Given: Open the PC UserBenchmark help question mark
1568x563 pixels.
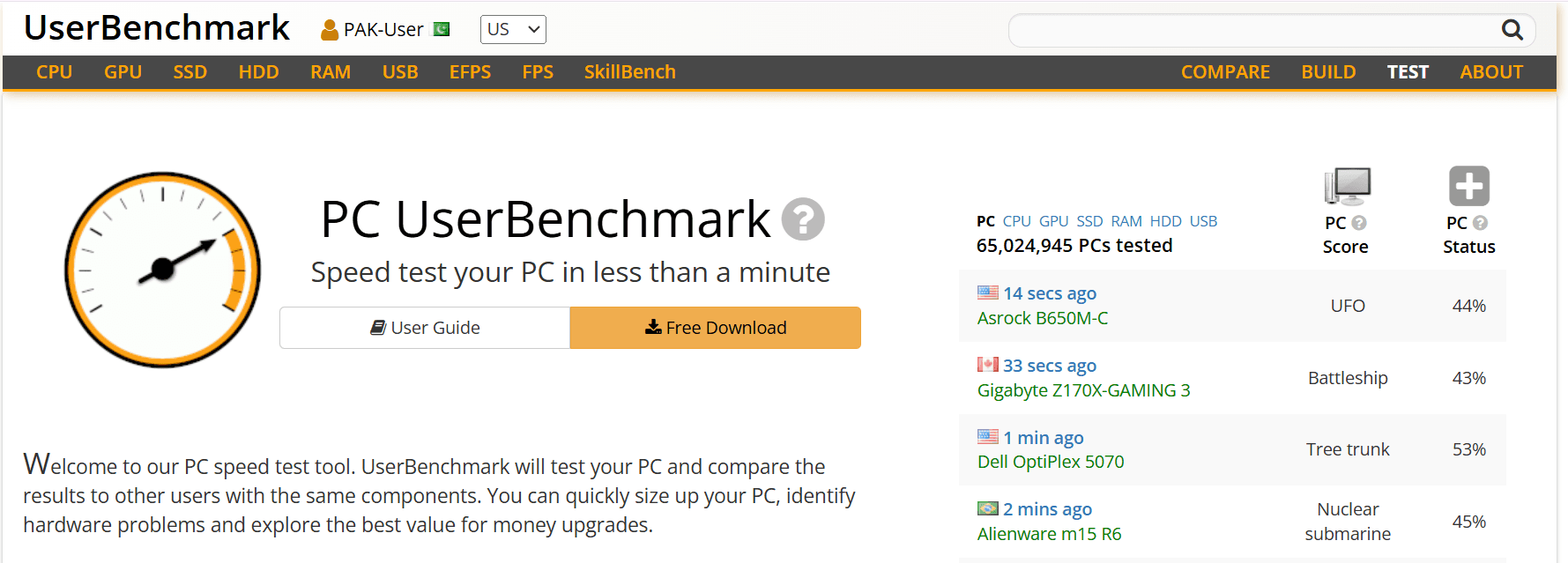Looking at the screenshot, I should tap(803, 219).
